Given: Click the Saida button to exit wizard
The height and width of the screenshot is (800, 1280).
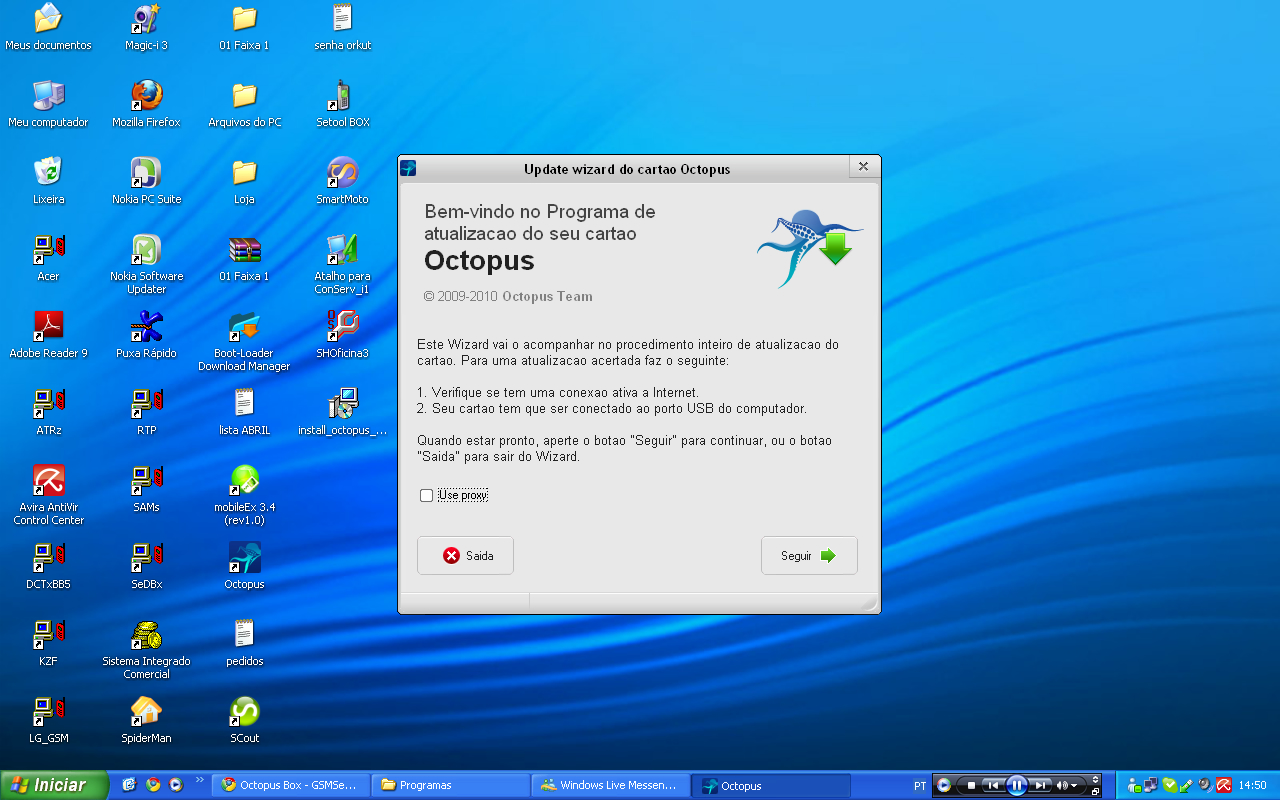Looking at the screenshot, I should tap(465, 556).
